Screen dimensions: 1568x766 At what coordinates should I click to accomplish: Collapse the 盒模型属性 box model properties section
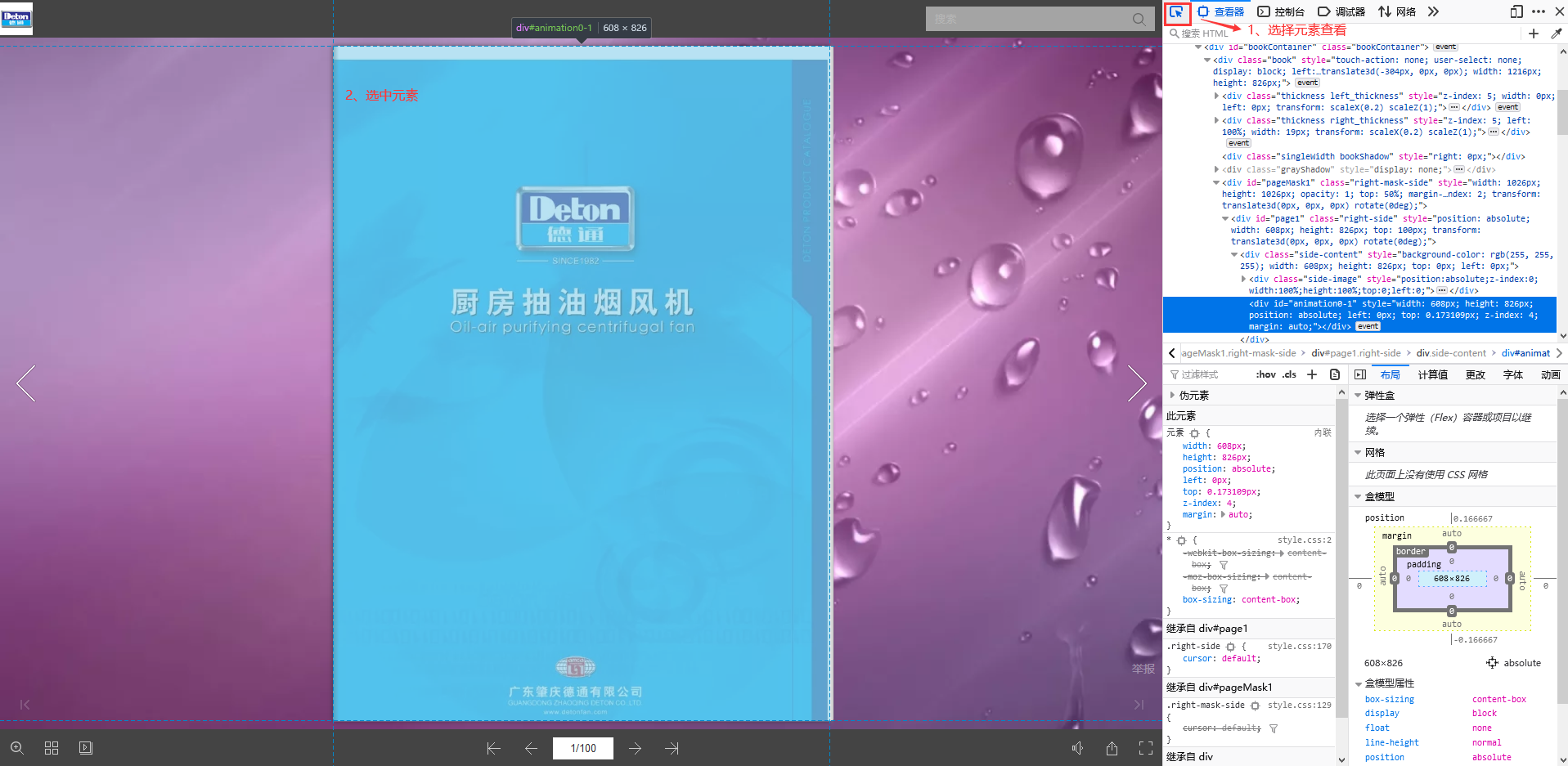[1358, 683]
